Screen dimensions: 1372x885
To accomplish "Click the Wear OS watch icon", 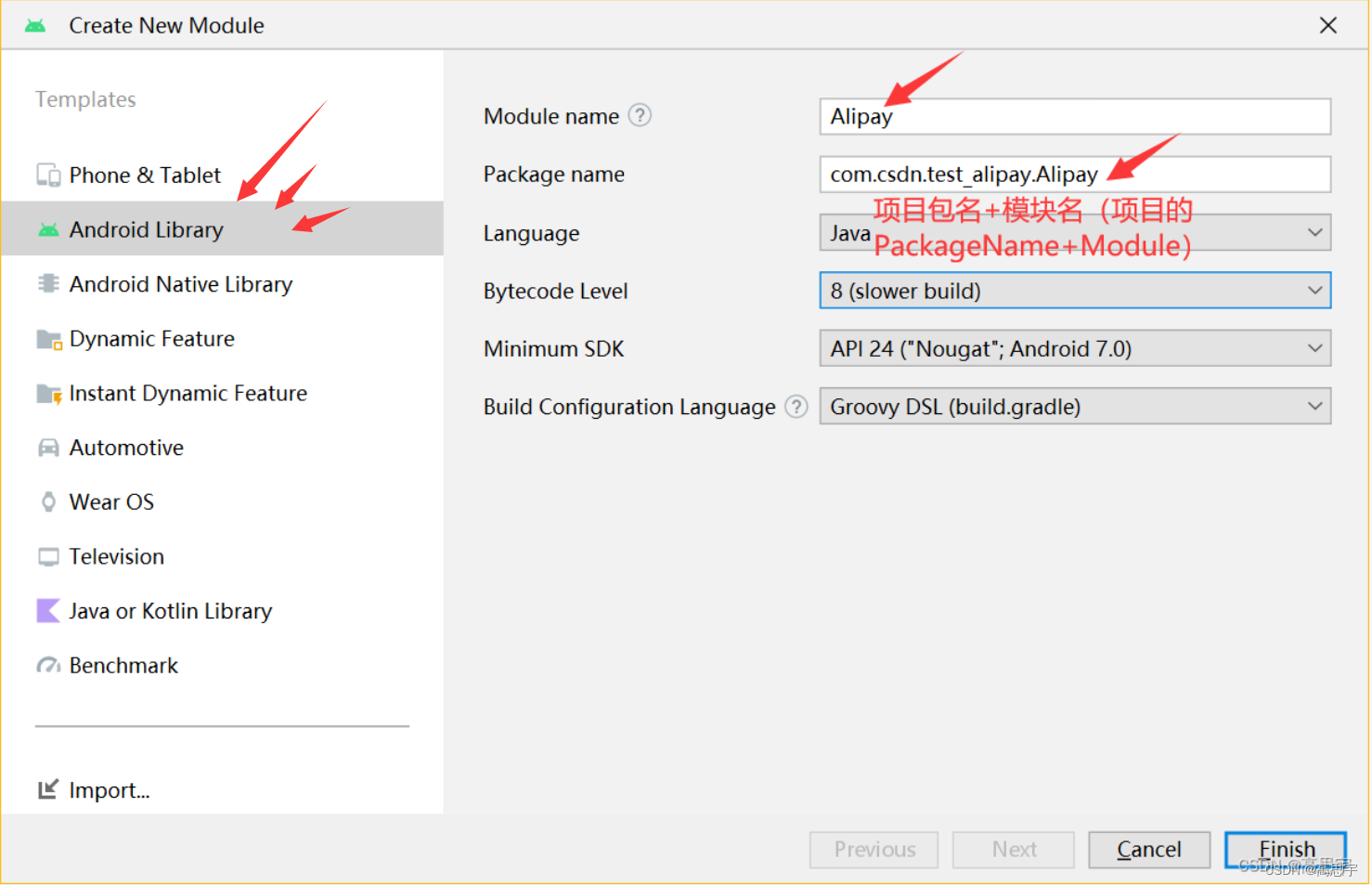I will point(48,502).
